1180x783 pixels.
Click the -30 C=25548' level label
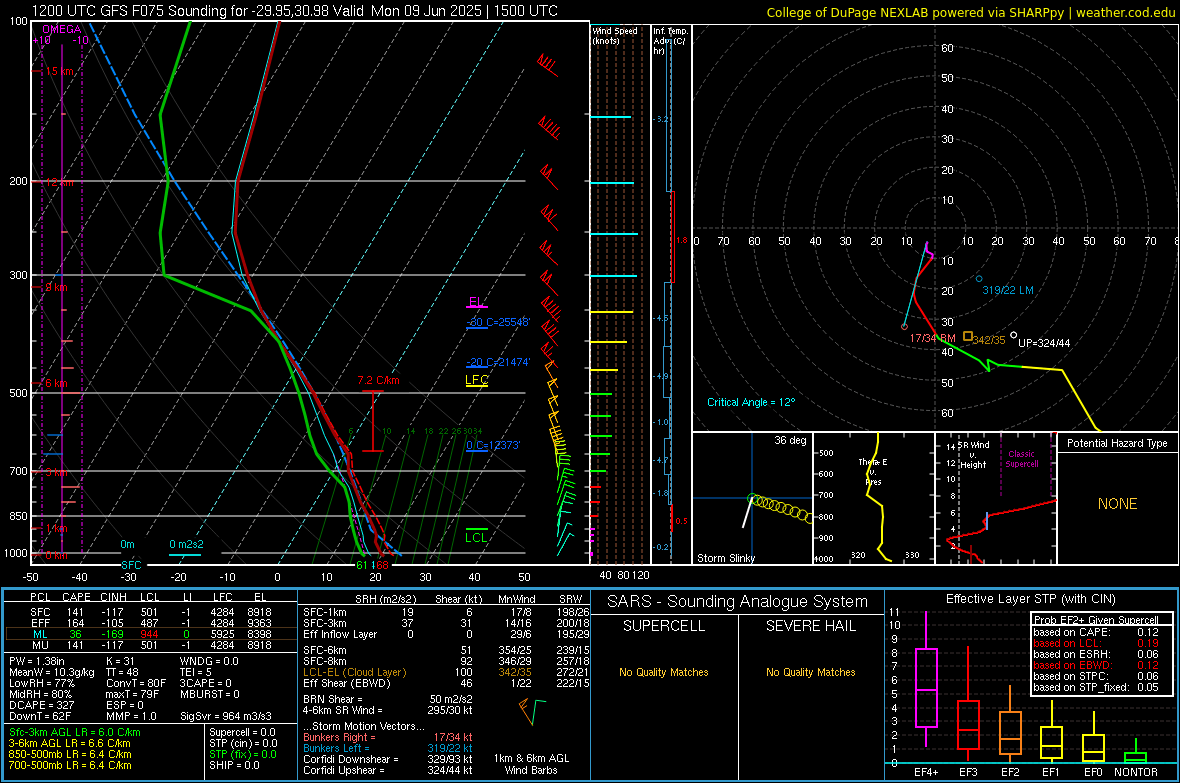(x=498, y=322)
